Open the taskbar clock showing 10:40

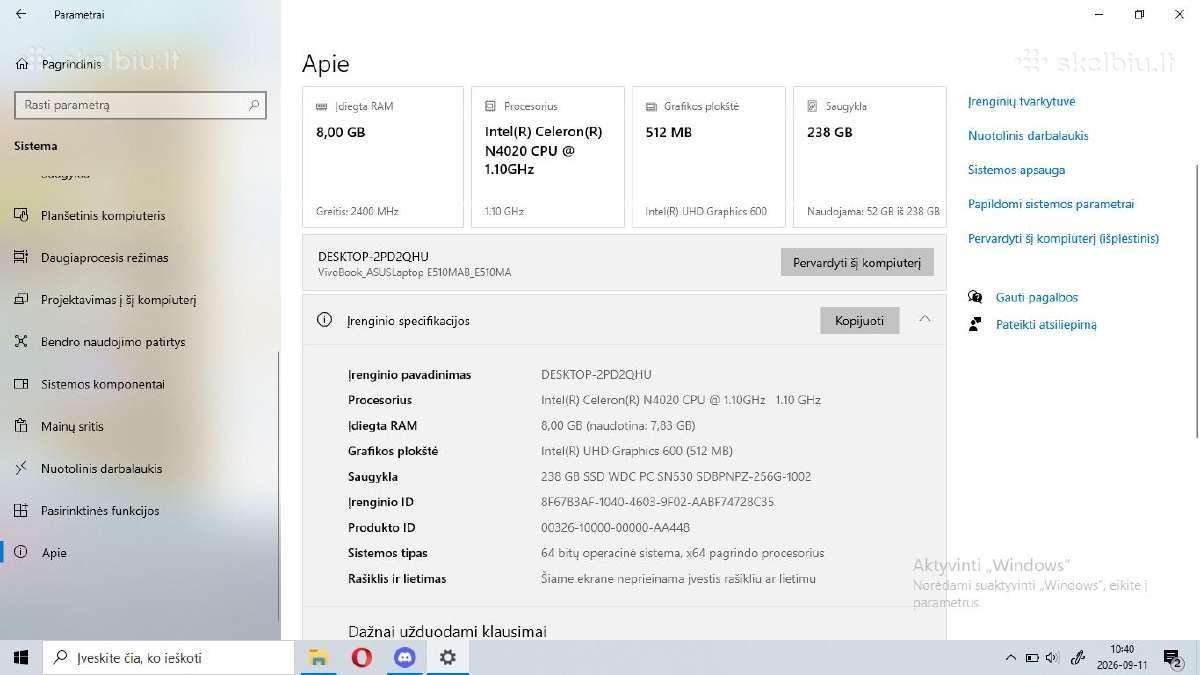pyautogui.click(x=1121, y=657)
